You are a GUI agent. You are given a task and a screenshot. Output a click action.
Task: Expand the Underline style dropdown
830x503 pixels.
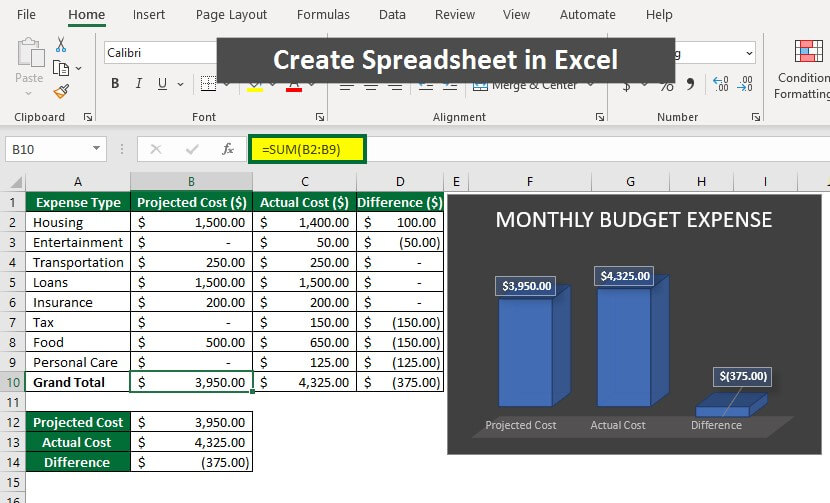point(181,84)
